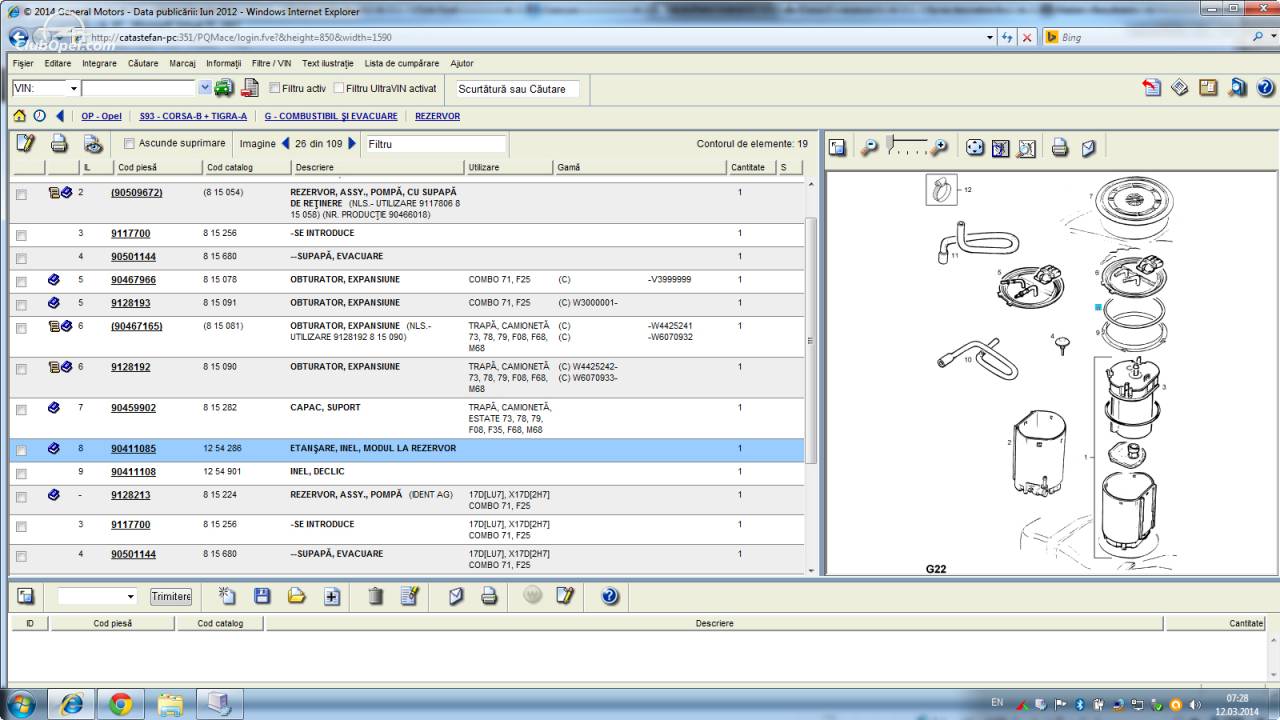Screen dimensions: 1280x720
Task: Click the REZERVOR breadcrumb link
Action: [438, 116]
